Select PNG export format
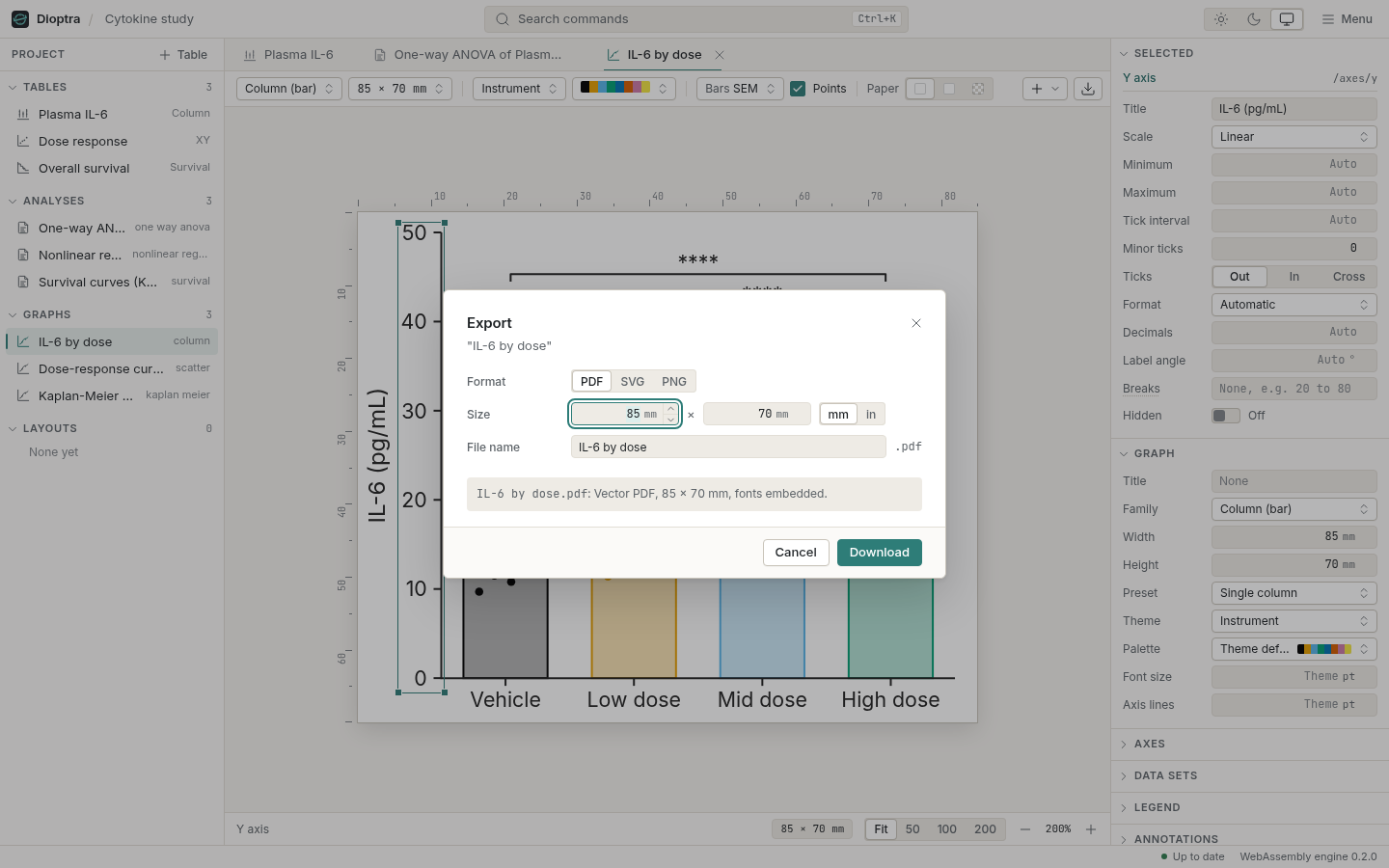The image size is (1389, 868). tap(674, 382)
